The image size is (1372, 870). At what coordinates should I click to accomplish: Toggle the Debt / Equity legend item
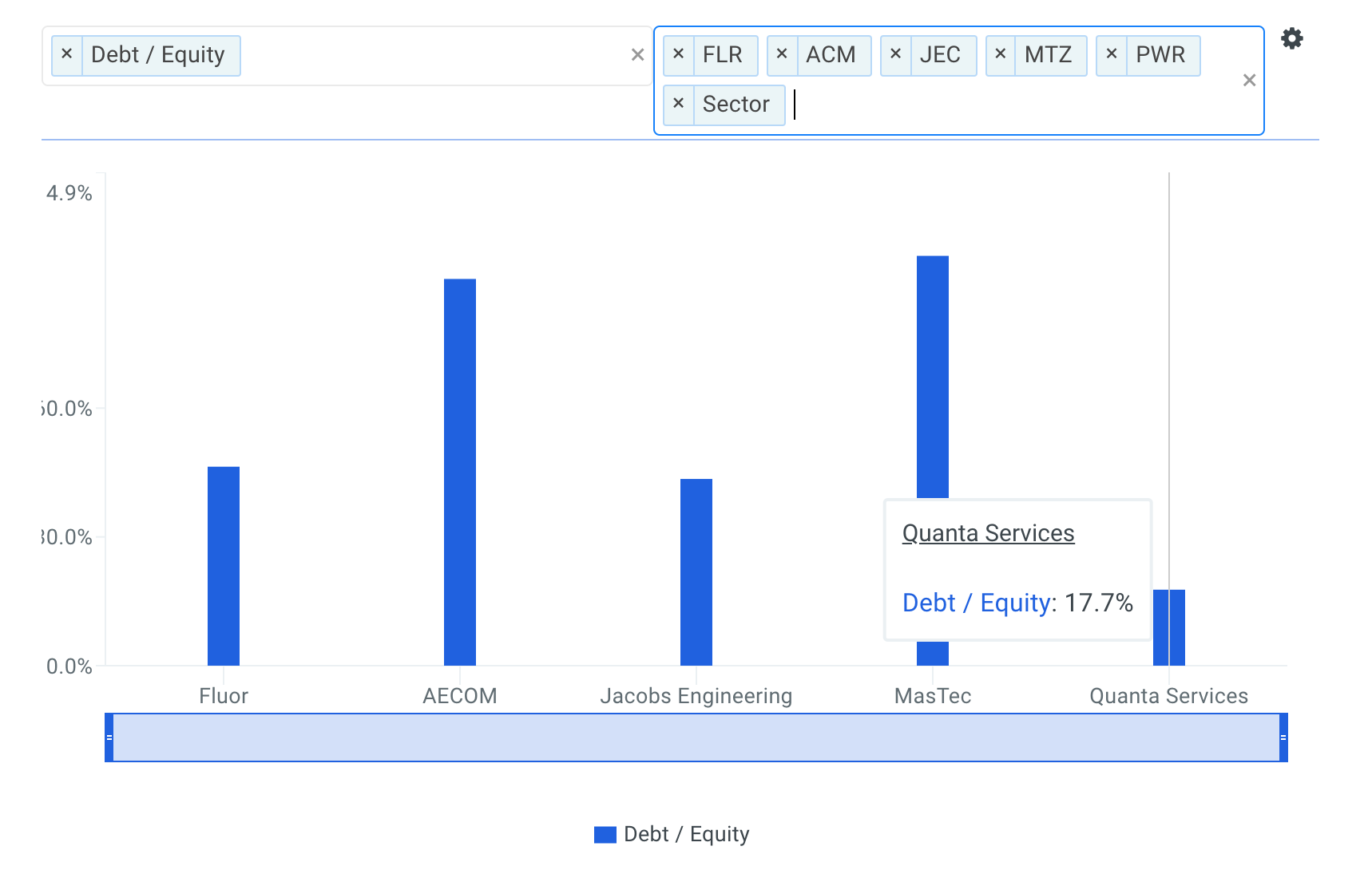pyautogui.click(x=672, y=834)
